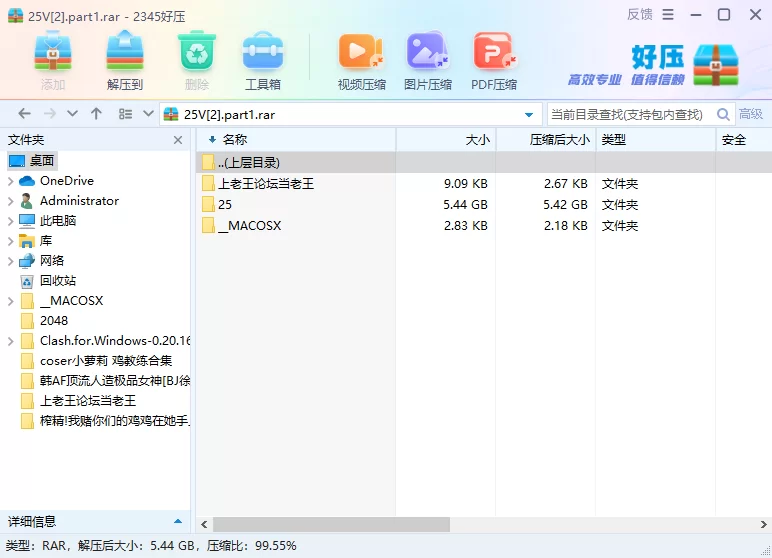Launch the 视频压缩 video compression tool
Image resolution: width=772 pixels, height=558 pixels.
pos(361,60)
